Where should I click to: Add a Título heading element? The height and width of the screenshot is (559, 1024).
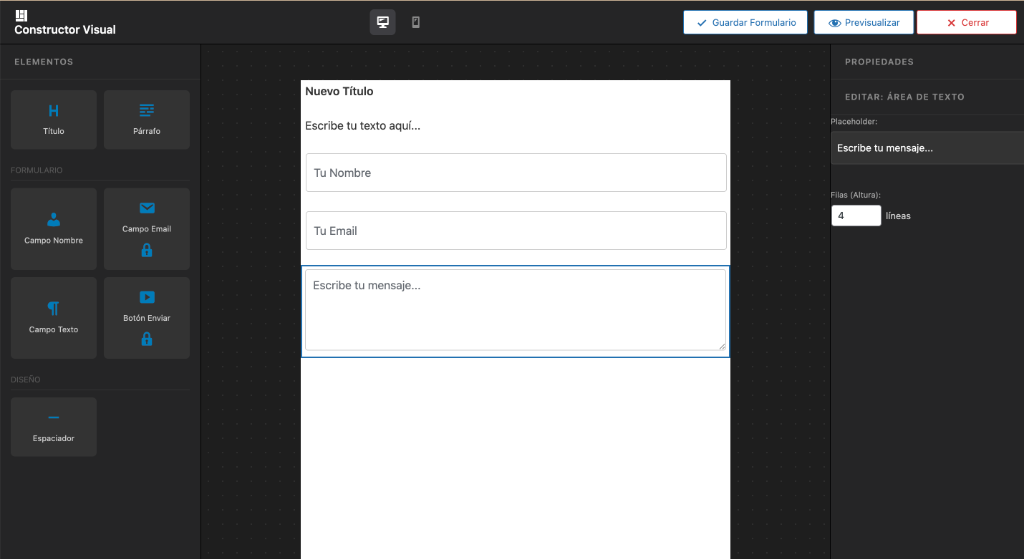coord(54,120)
